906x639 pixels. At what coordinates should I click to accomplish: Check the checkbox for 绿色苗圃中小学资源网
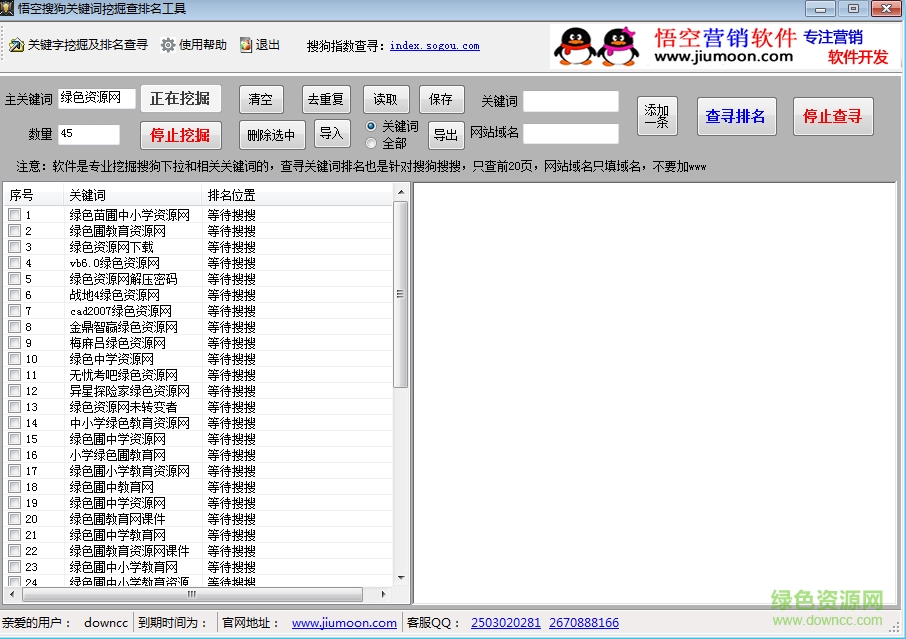click(13, 214)
